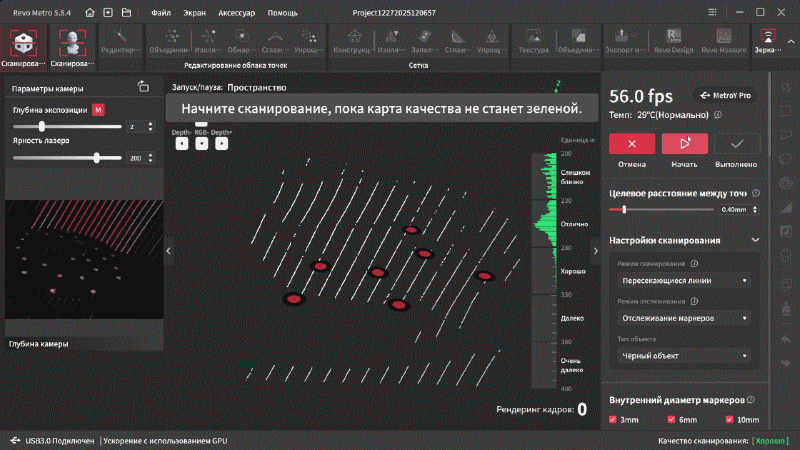The height and width of the screenshot is (450, 800).
Task: Click the new project plus icon
Action: pyautogui.click(x=108, y=14)
